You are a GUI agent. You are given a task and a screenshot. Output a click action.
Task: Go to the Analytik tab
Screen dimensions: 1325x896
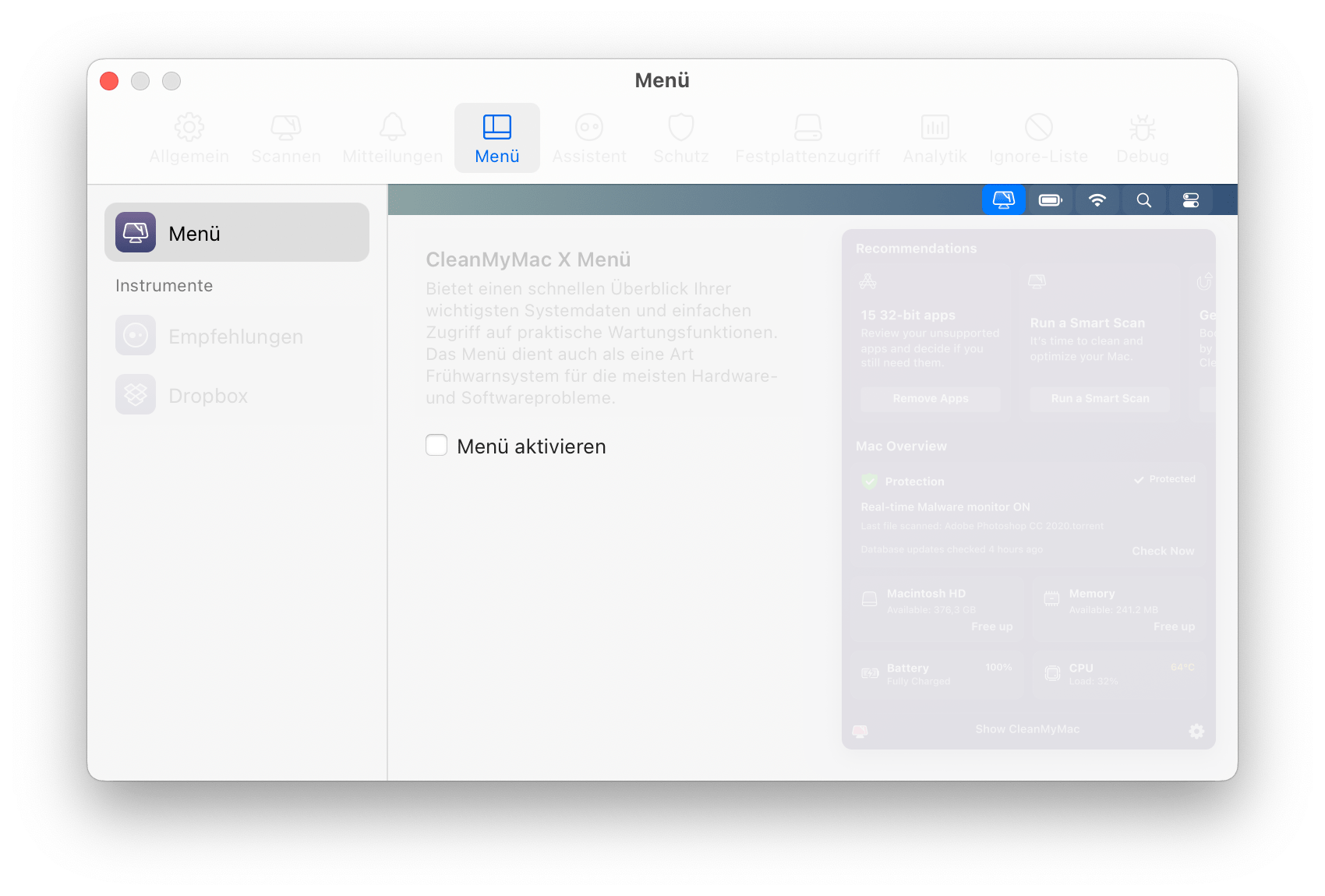pyautogui.click(x=935, y=138)
